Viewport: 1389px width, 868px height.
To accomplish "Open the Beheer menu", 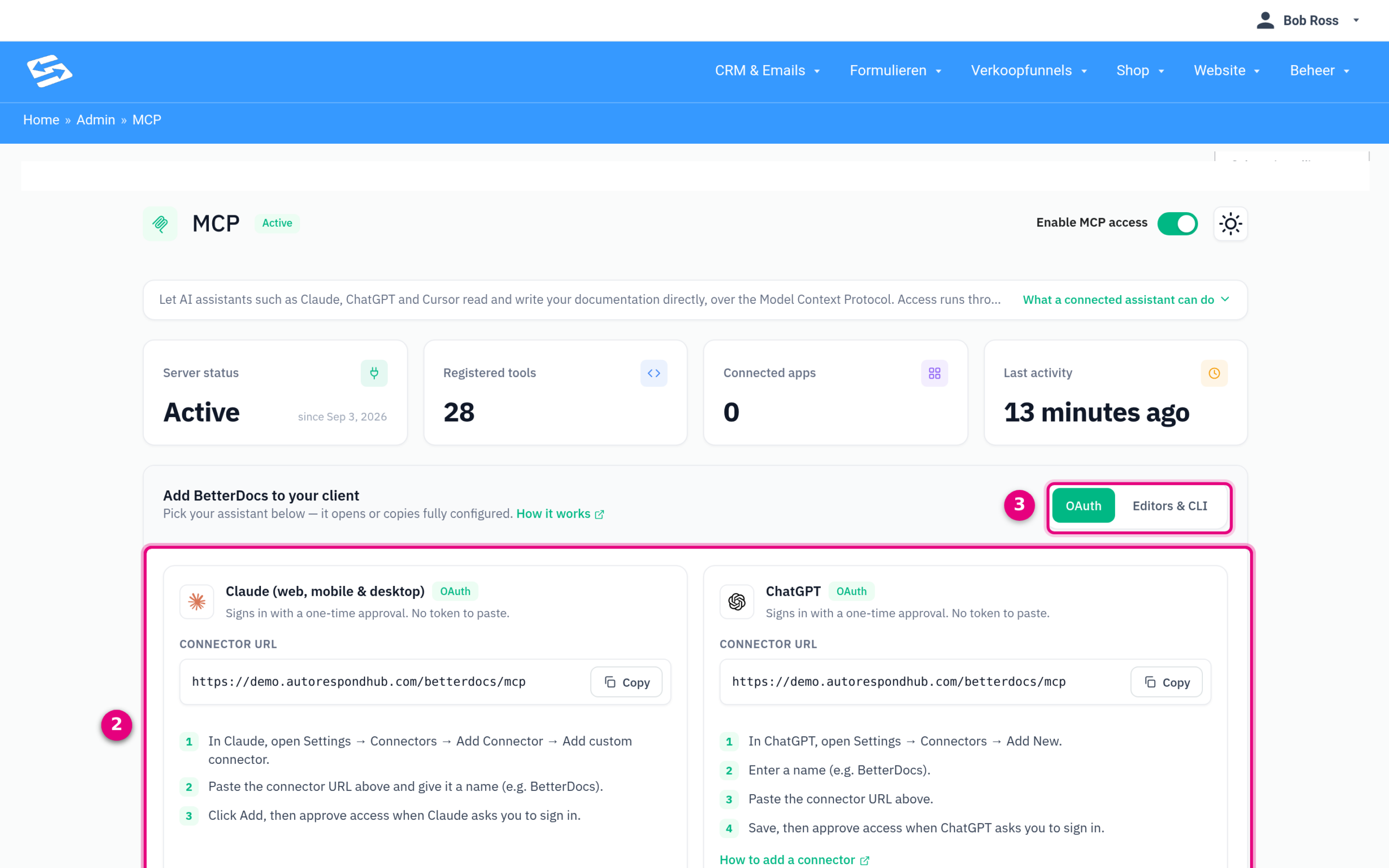I will pos(1320,71).
